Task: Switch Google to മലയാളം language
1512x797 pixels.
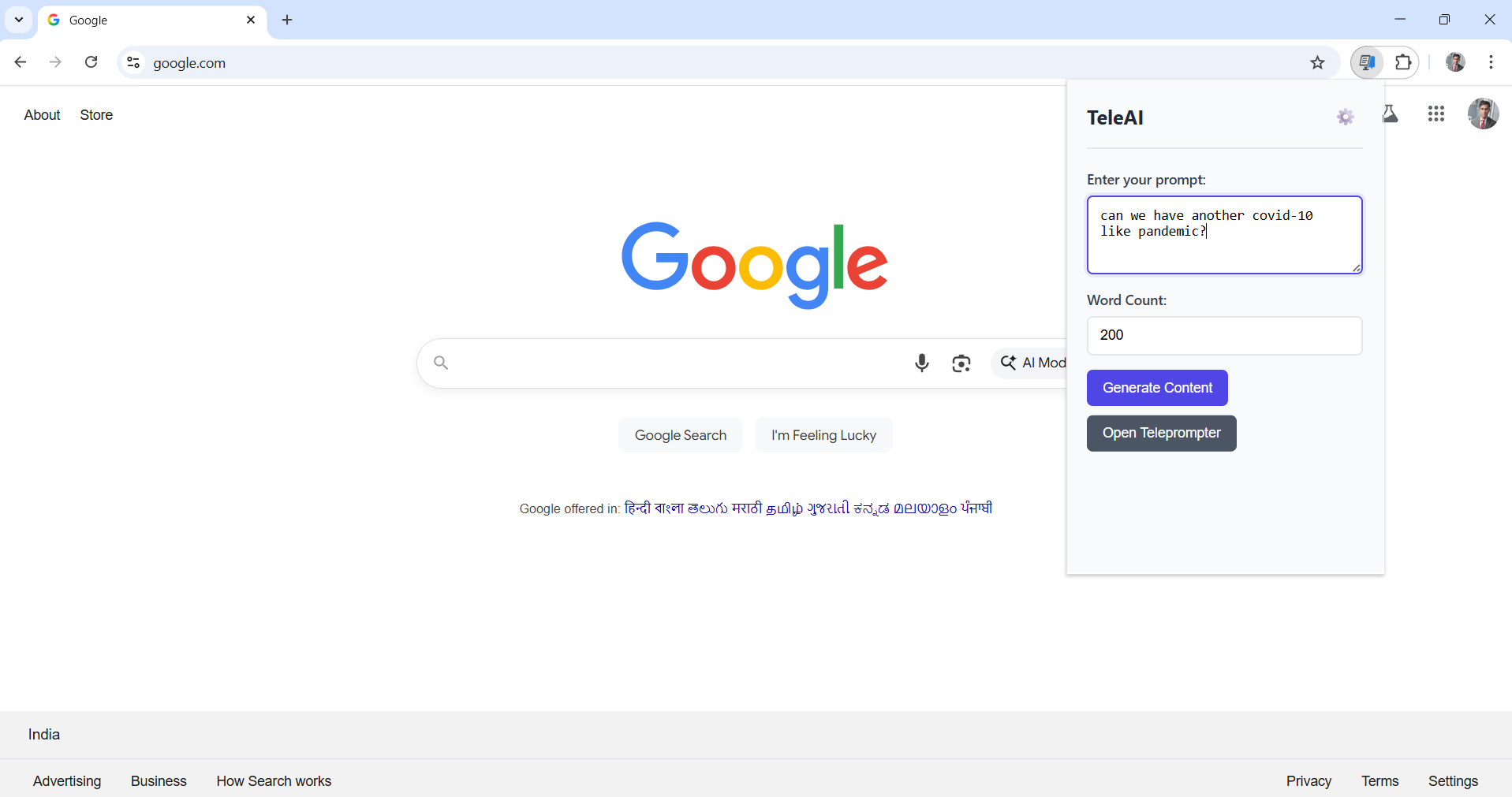Action: [925, 508]
